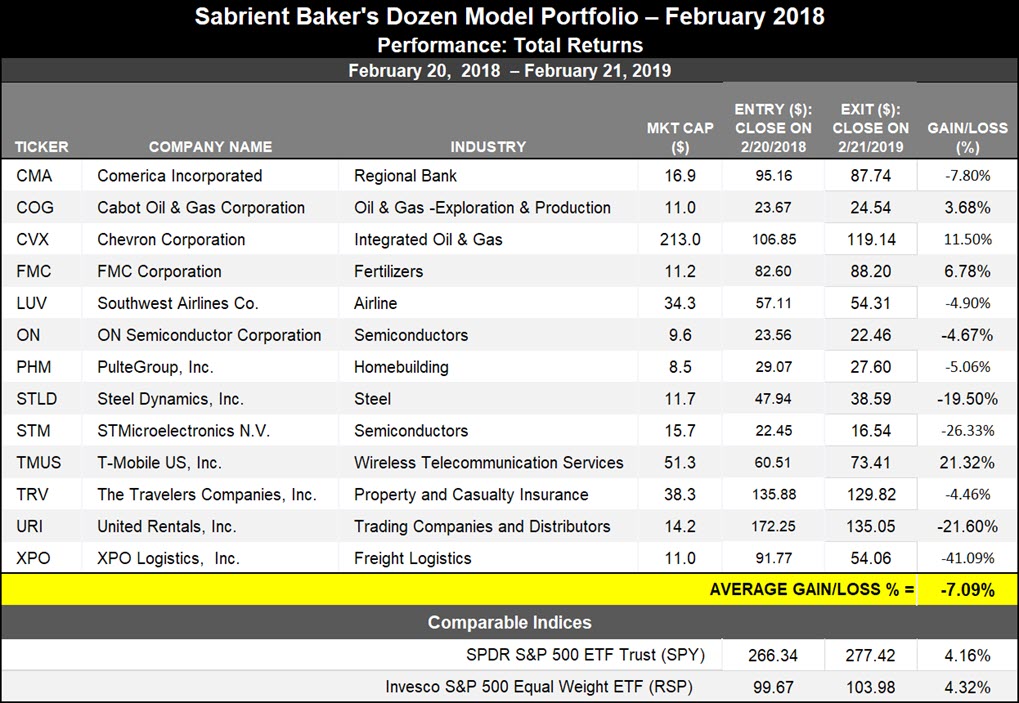Select the TMUS ticker cell
Image resolution: width=1019 pixels, height=703 pixels.
tap(39, 462)
